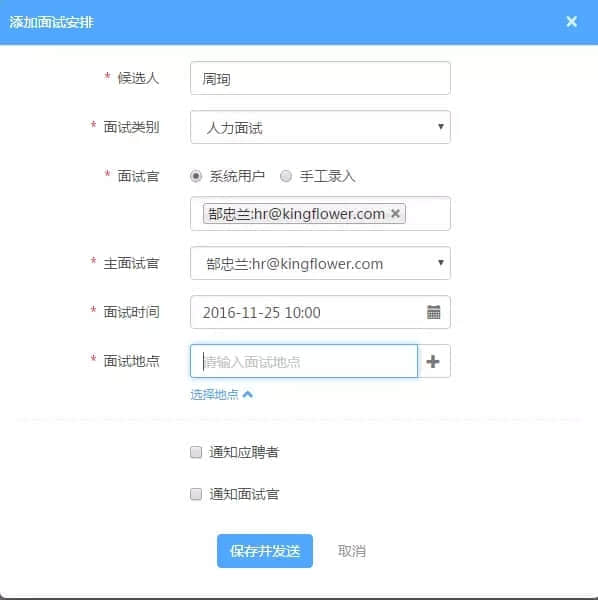Focus the 候选人 input containing 周珣
The width and height of the screenshot is (598, 600).
pyautogui.click(x=320, y=78)
